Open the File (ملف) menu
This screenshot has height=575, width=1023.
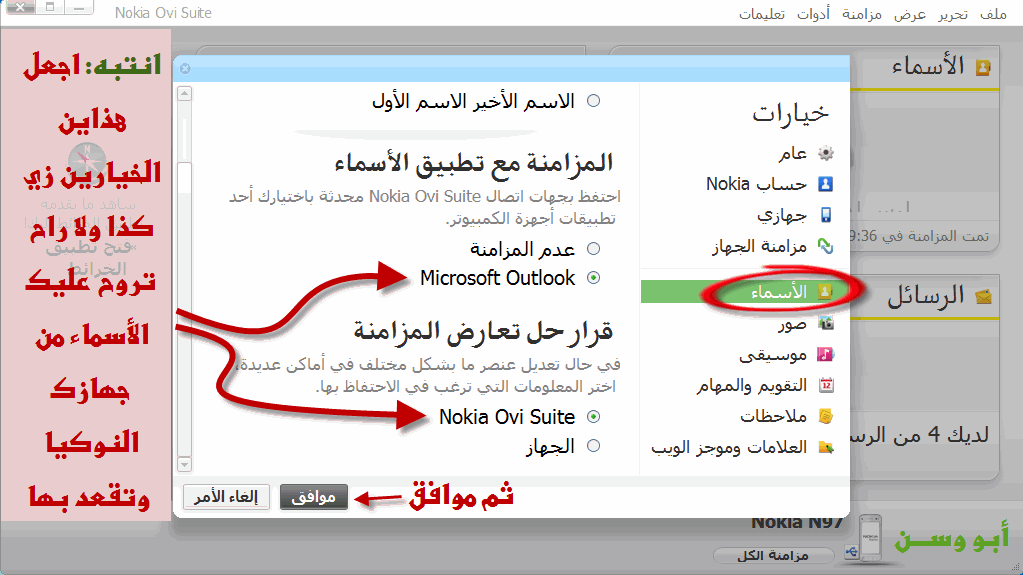993,14
